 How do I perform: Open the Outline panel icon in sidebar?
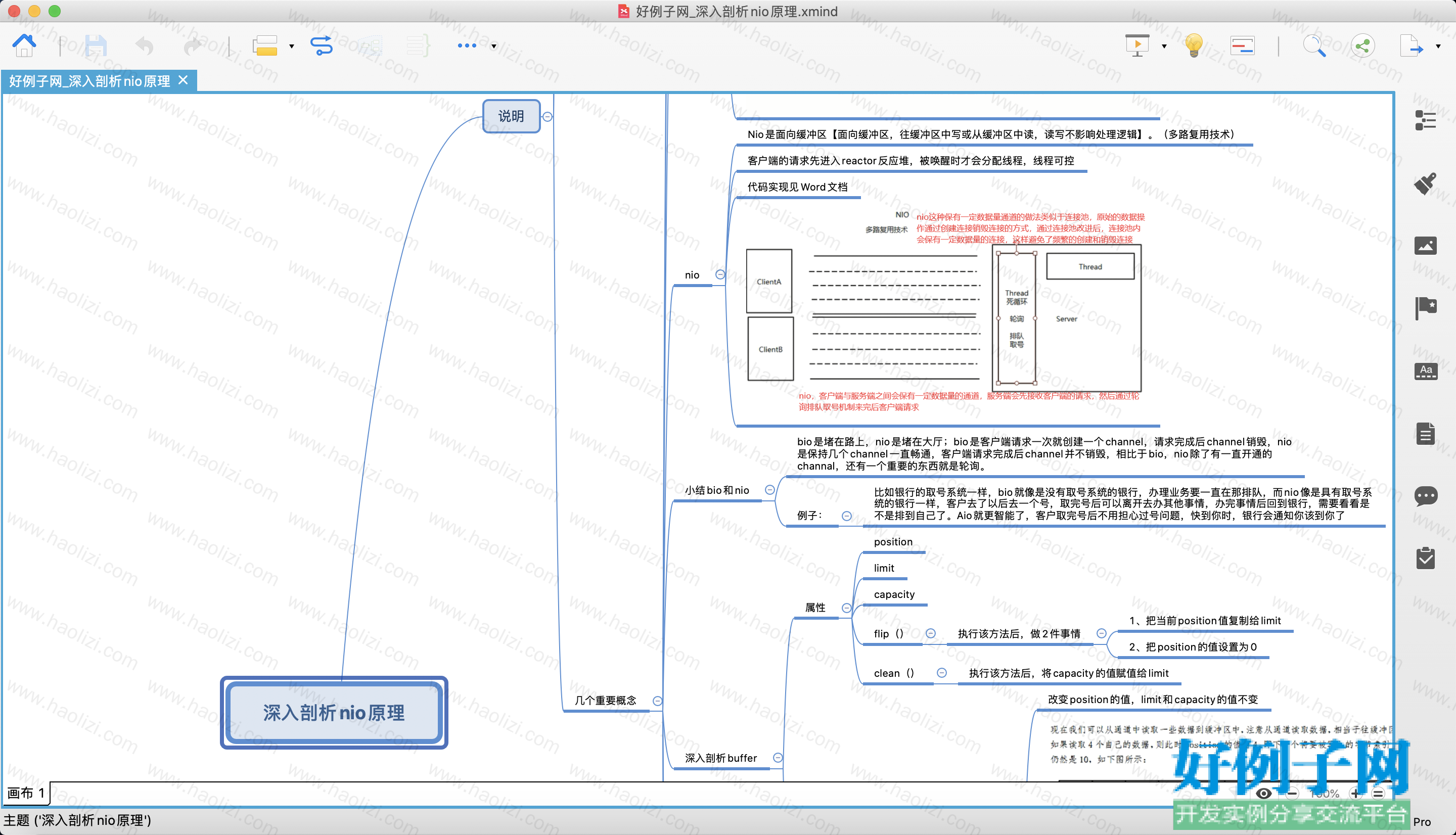pyautogui.click(x=1425, y=120)
